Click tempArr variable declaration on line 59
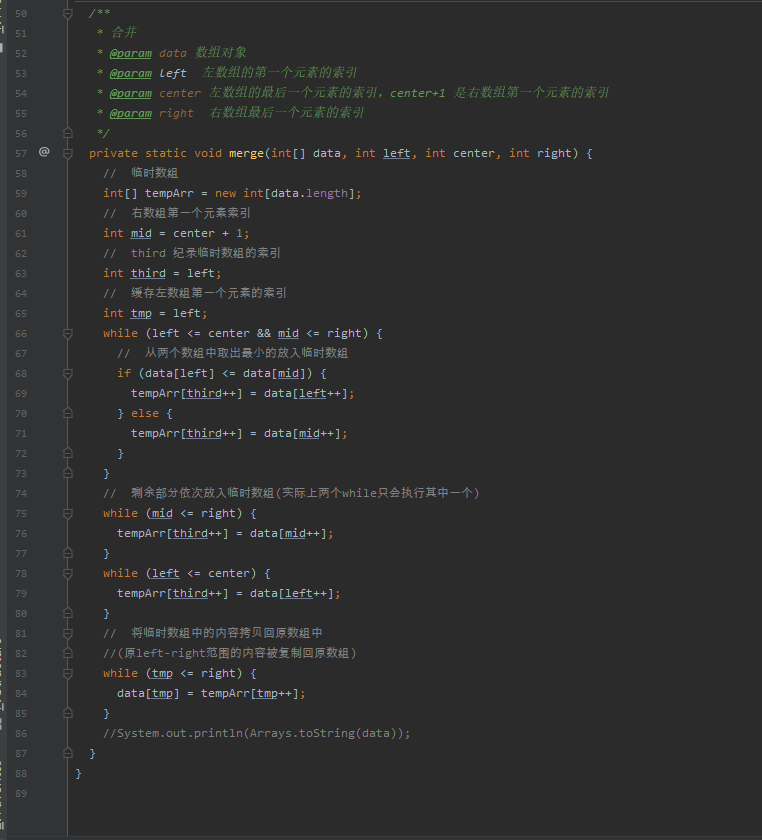The image size is (762, 840). pos(169,193)
